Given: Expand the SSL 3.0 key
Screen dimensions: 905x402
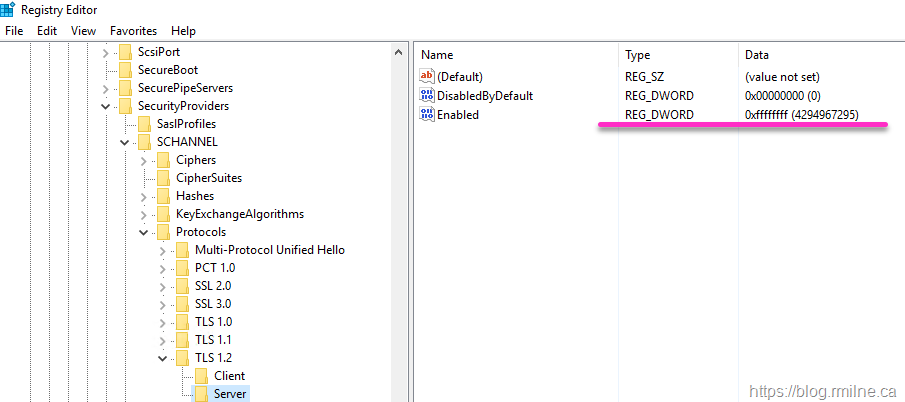Looking at the screenshot, I should [x=162, y=304].
